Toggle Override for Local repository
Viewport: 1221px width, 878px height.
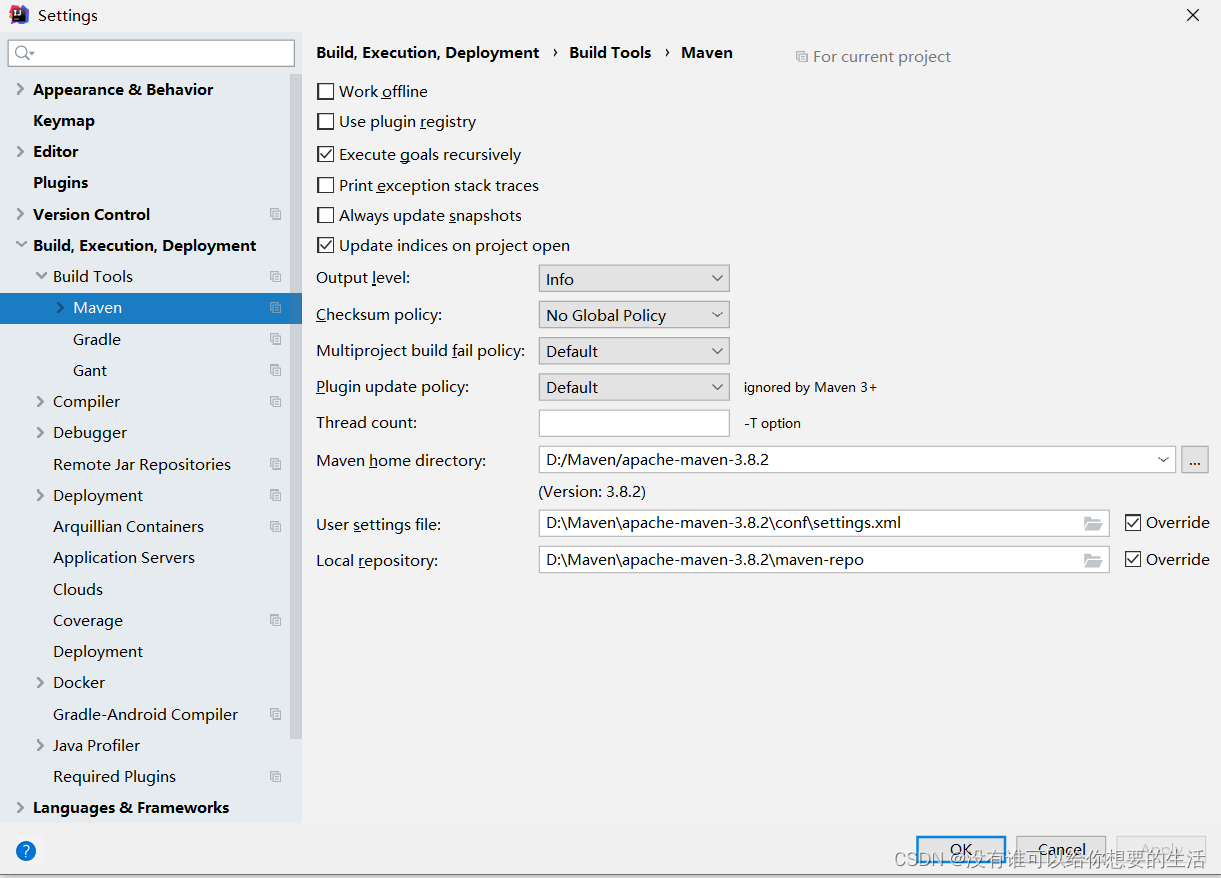coord(1133,559)
